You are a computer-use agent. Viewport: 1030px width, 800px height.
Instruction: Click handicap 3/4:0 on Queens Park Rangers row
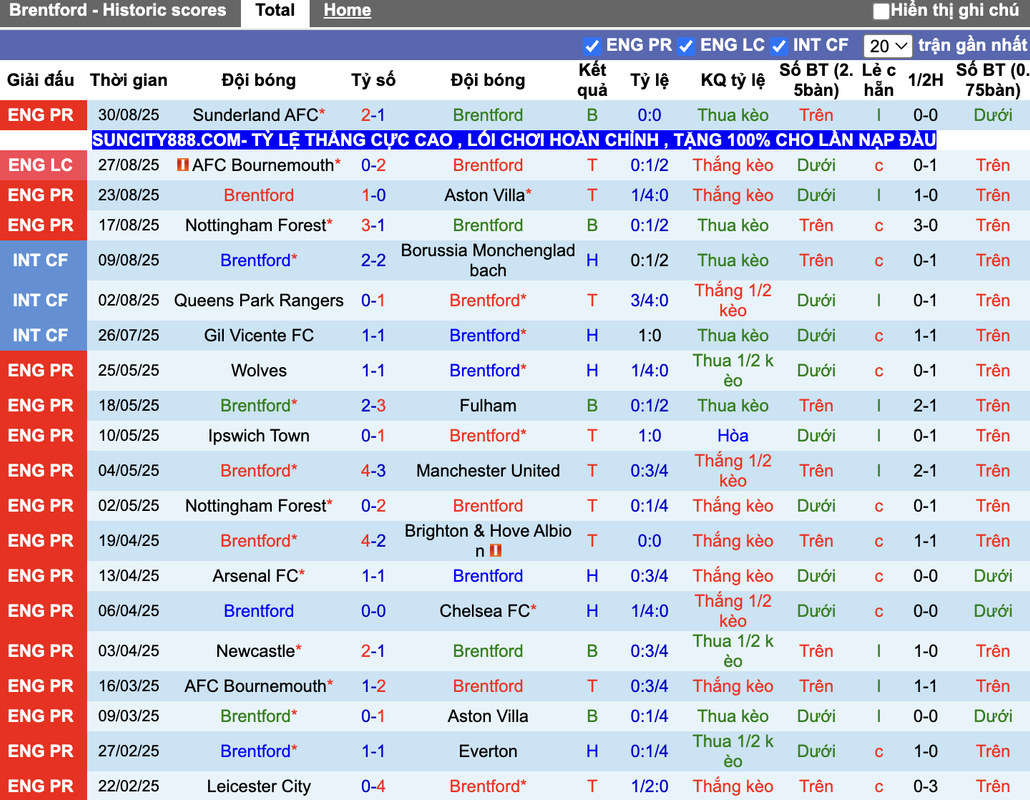pos(650,300)
